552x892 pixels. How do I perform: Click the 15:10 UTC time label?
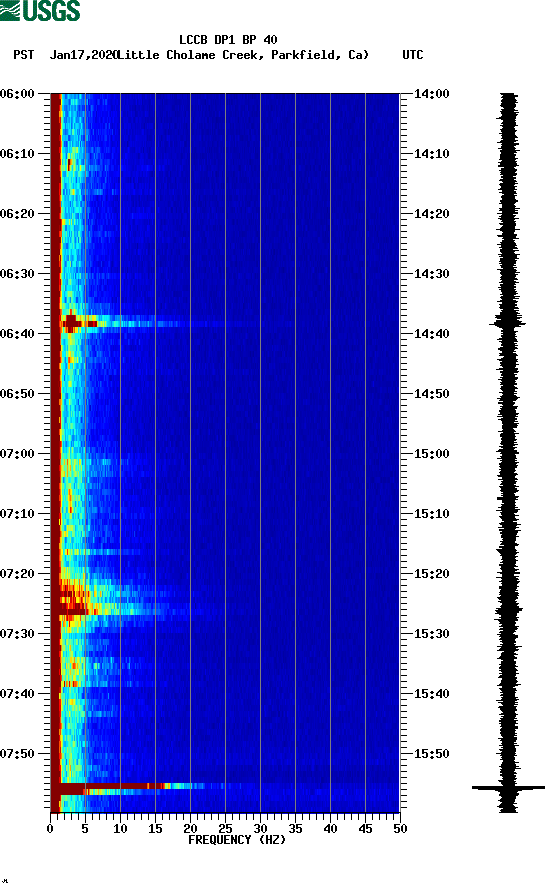[x=431, y=514]
